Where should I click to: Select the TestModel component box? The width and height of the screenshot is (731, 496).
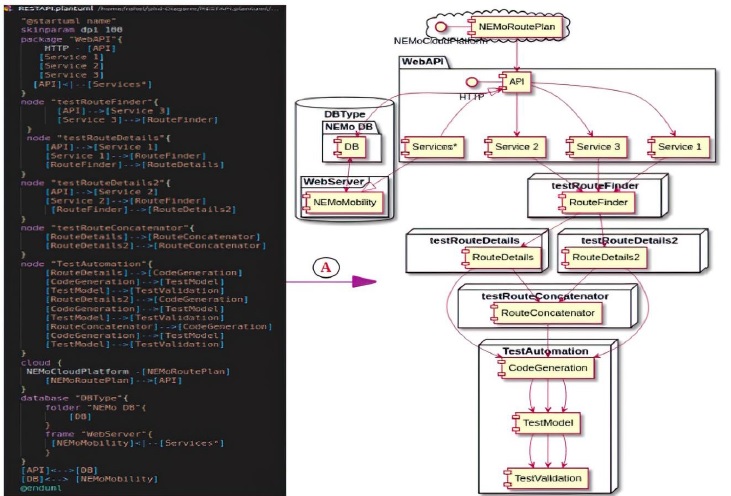pos(546,423)
